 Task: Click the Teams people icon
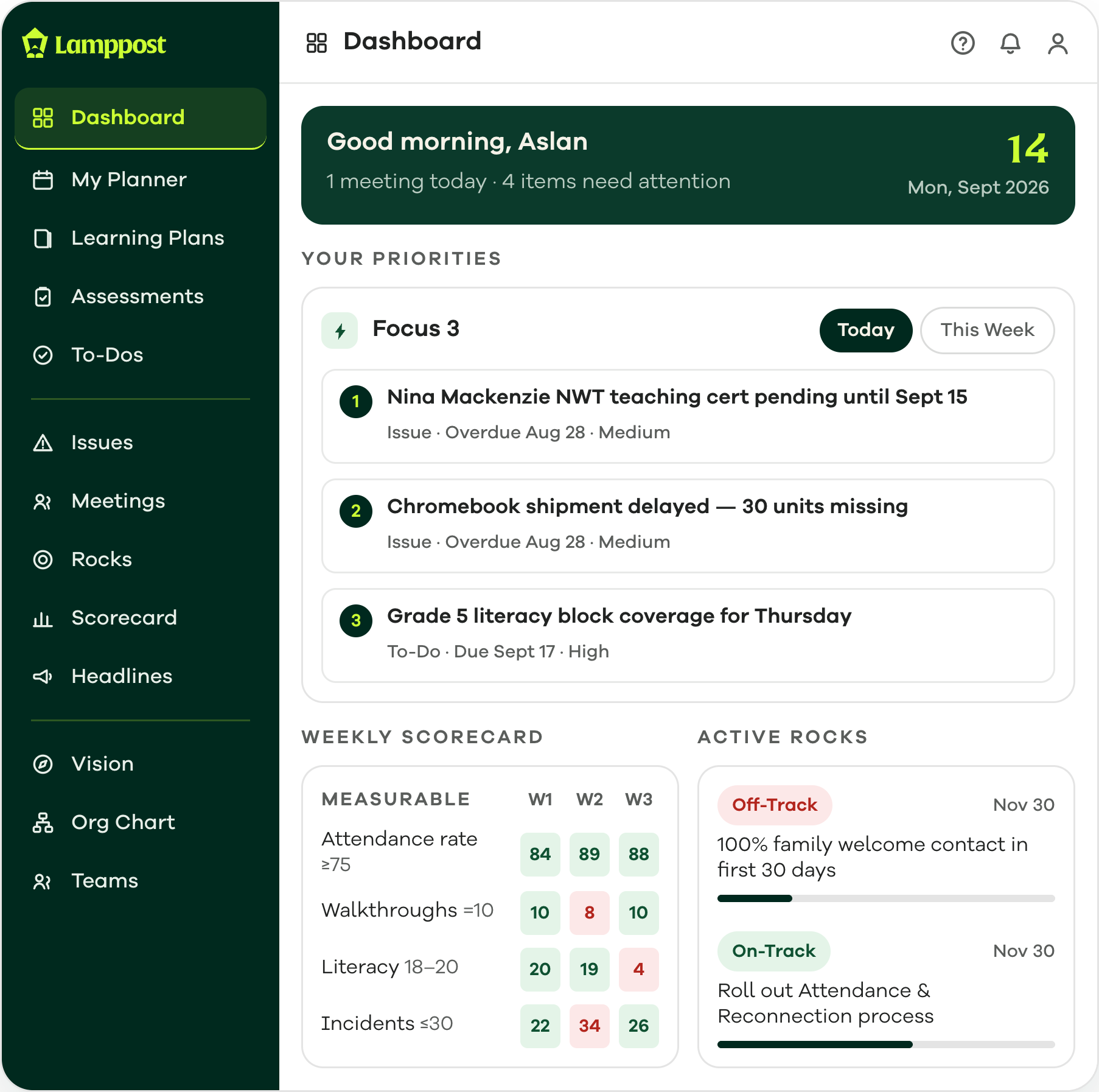click(x=43, y=881)
